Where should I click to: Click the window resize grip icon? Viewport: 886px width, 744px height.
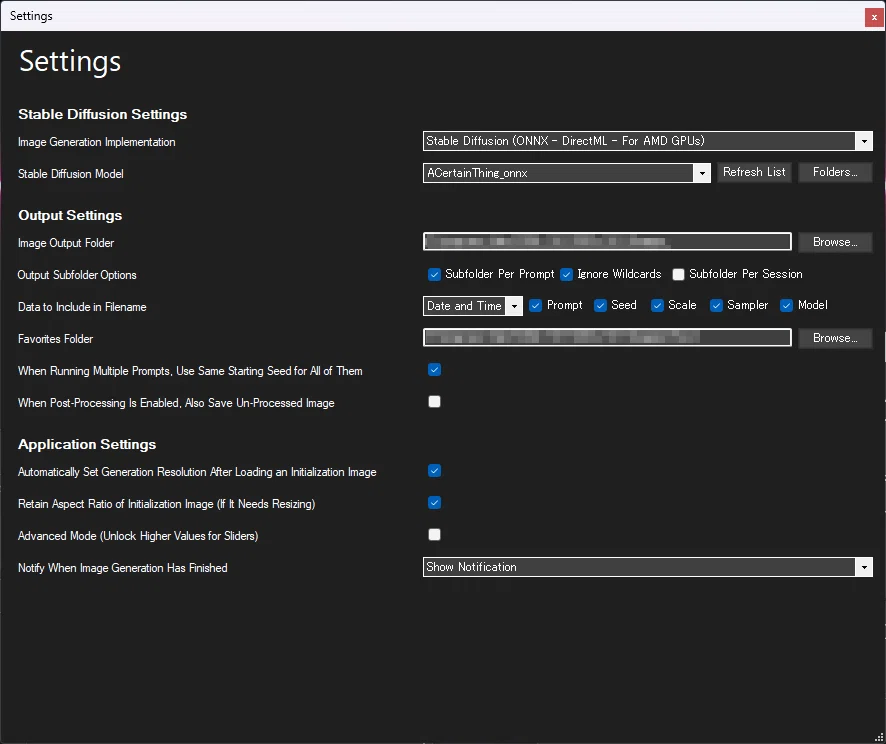879,737
